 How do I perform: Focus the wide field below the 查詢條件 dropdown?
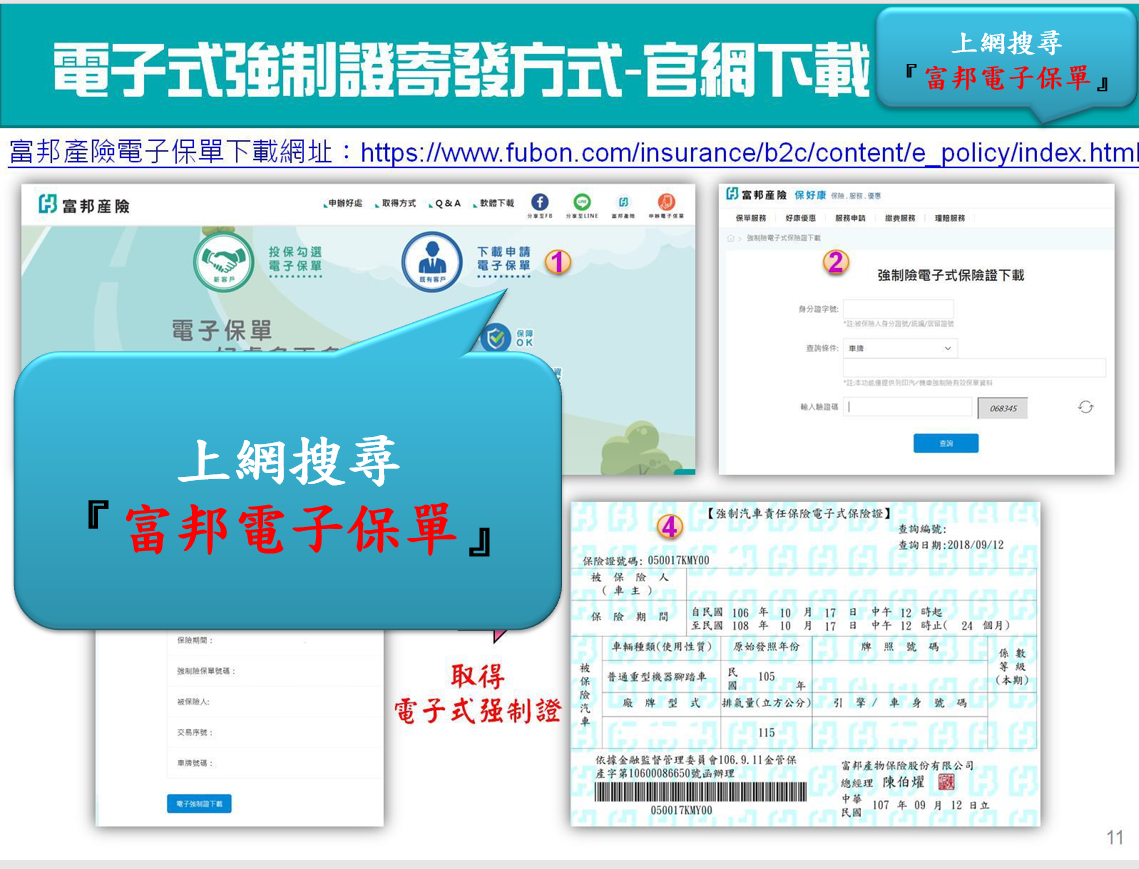click(x=974, y=367)
